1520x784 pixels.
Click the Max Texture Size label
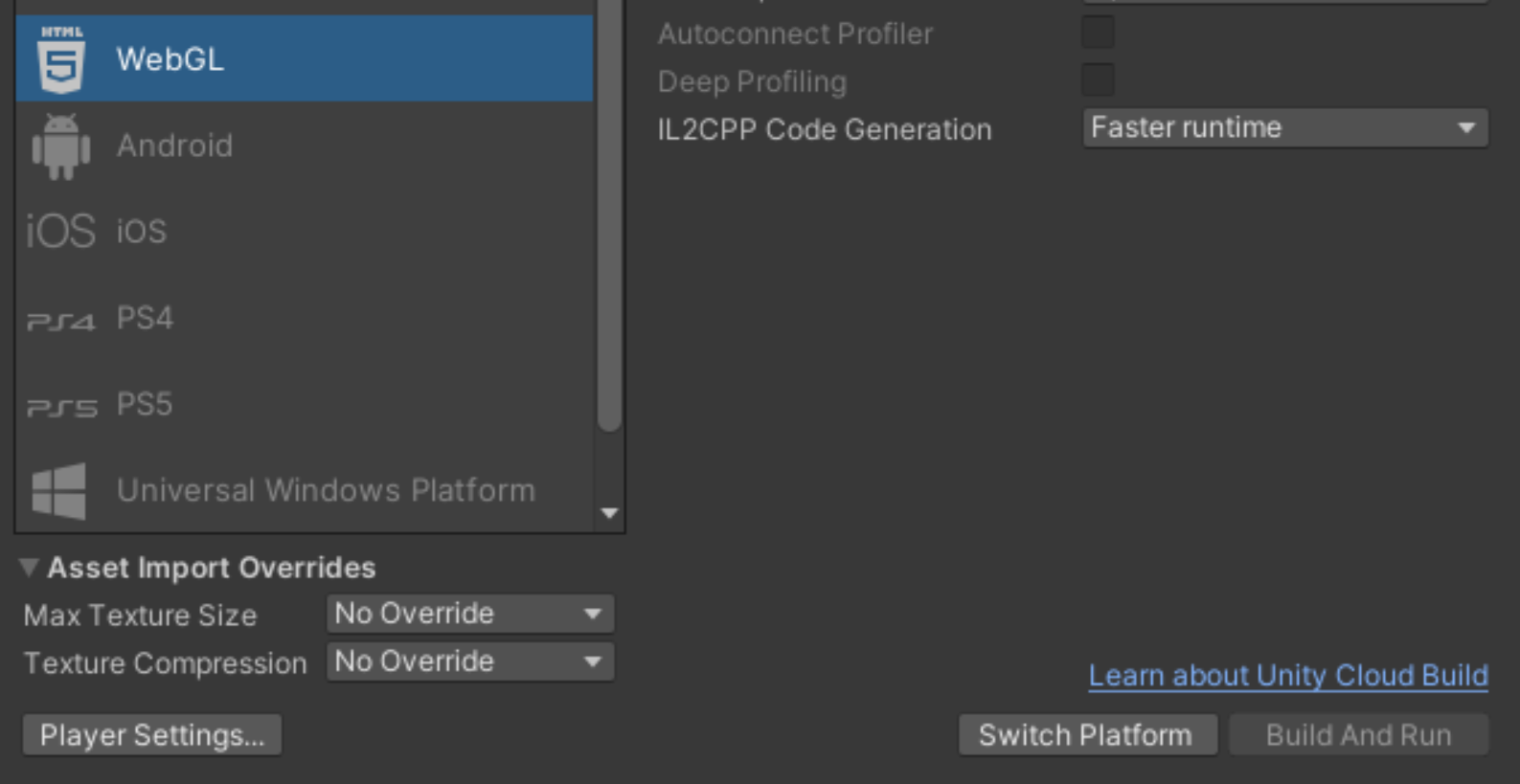coord(141,615)
